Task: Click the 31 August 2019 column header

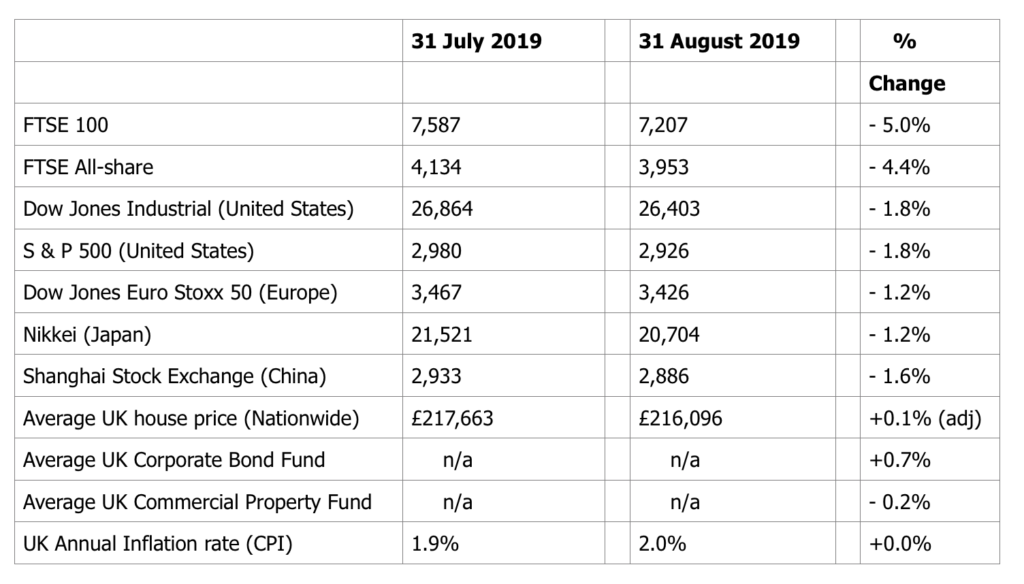Action: pos(719,41)
